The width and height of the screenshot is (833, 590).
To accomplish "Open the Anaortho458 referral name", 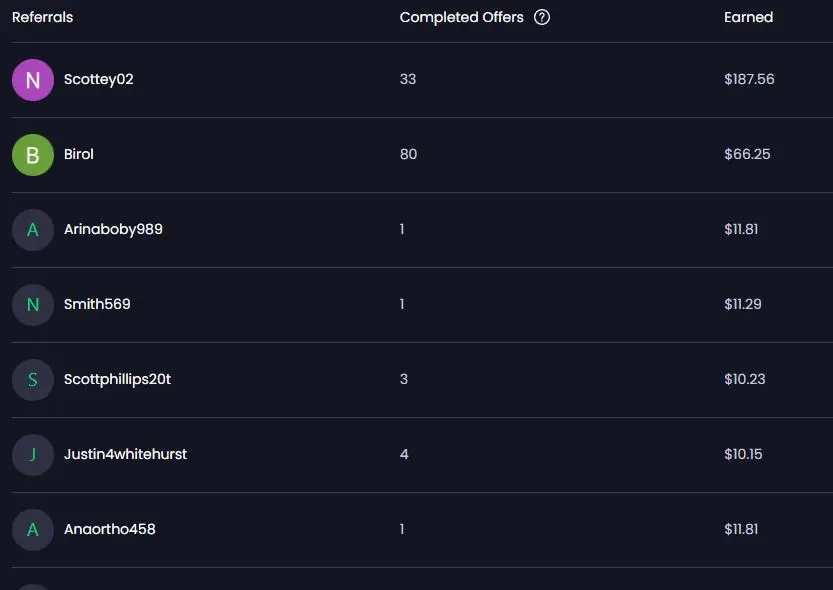I will coord(109,529).
